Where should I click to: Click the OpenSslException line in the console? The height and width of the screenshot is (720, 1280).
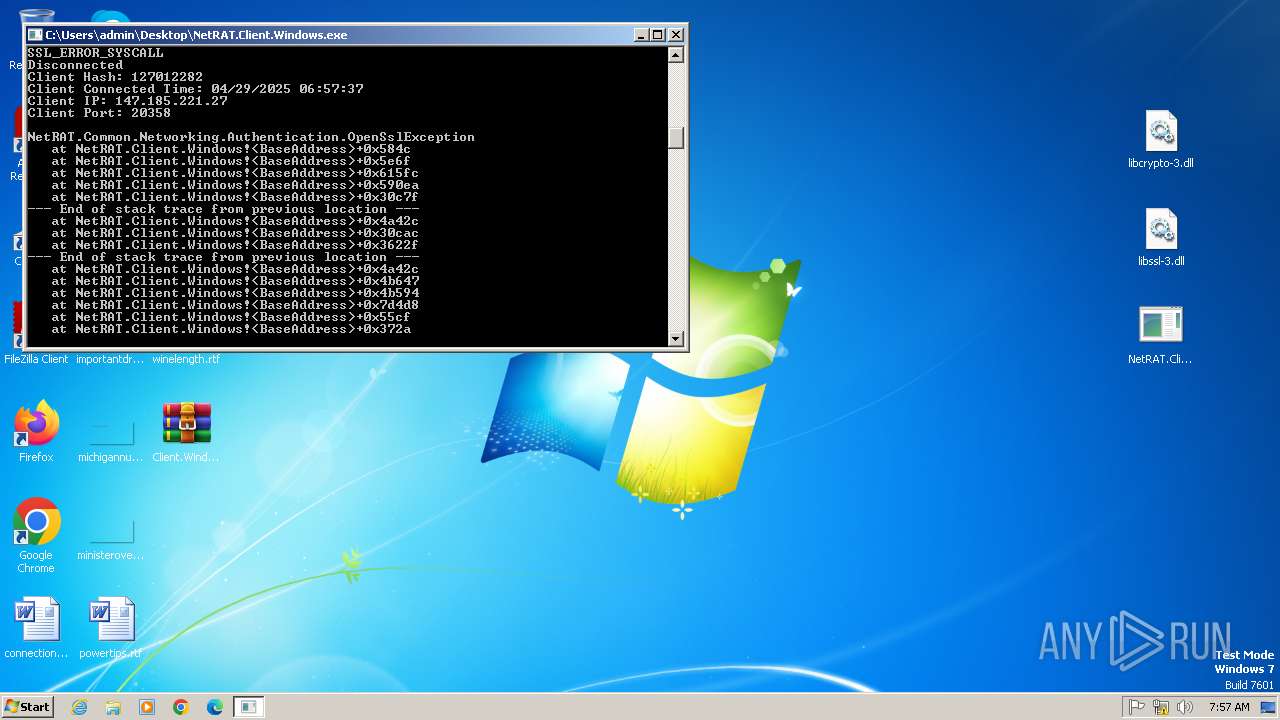251,137
